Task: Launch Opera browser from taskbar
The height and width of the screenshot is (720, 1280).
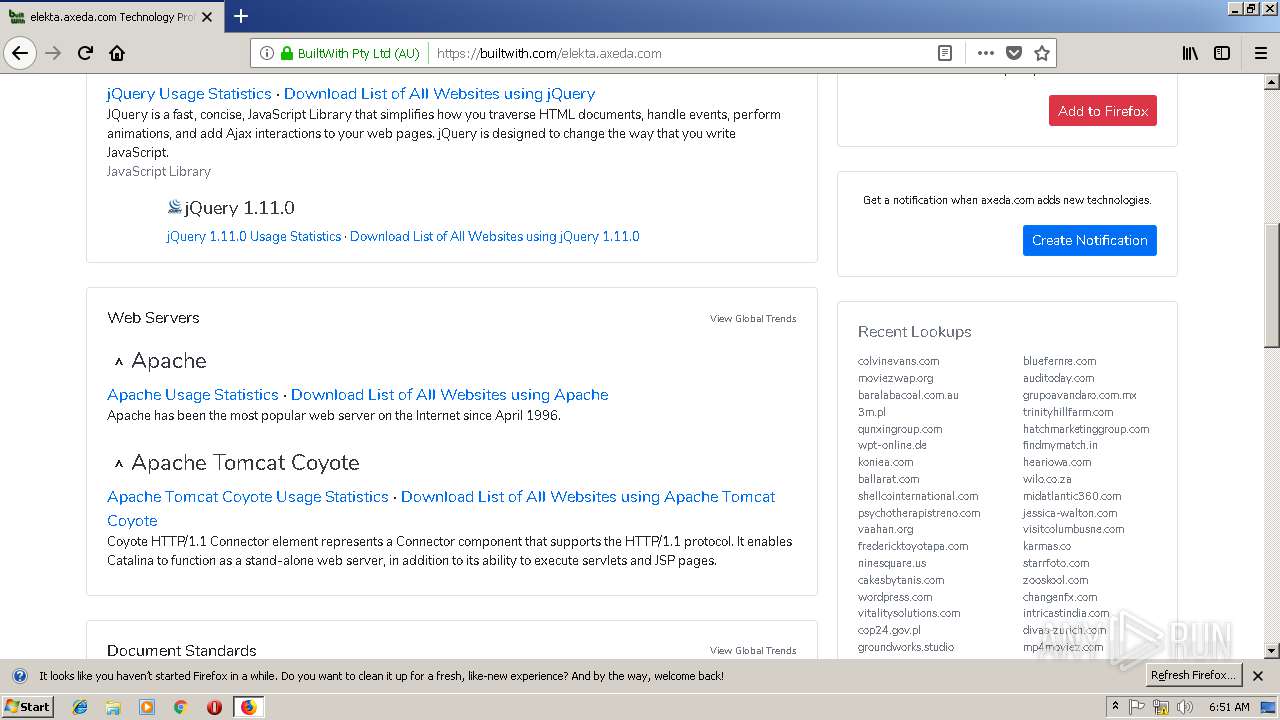Action: pos(214,707)
